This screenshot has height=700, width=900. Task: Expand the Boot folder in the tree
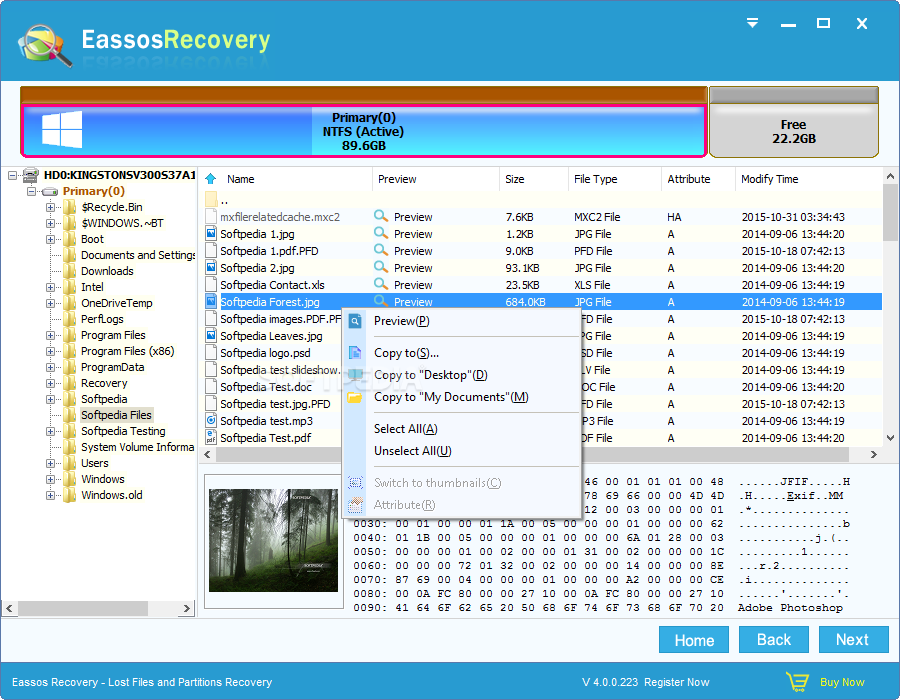click(51, 239)
